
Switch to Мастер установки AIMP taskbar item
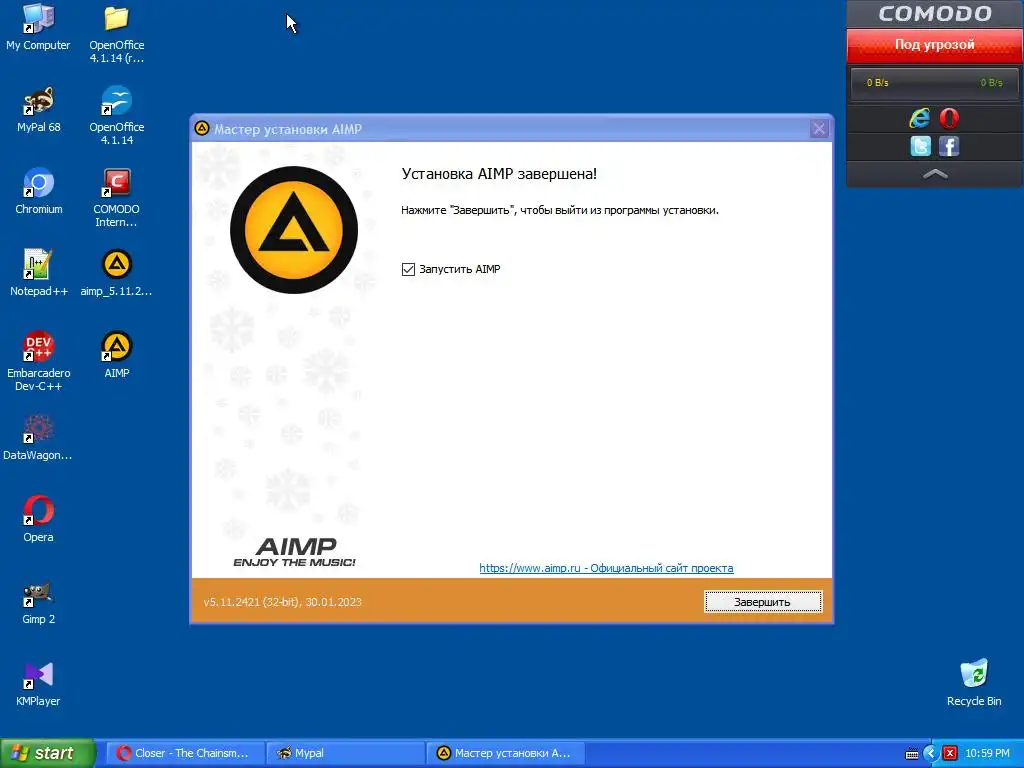click(x=505, y=753)
